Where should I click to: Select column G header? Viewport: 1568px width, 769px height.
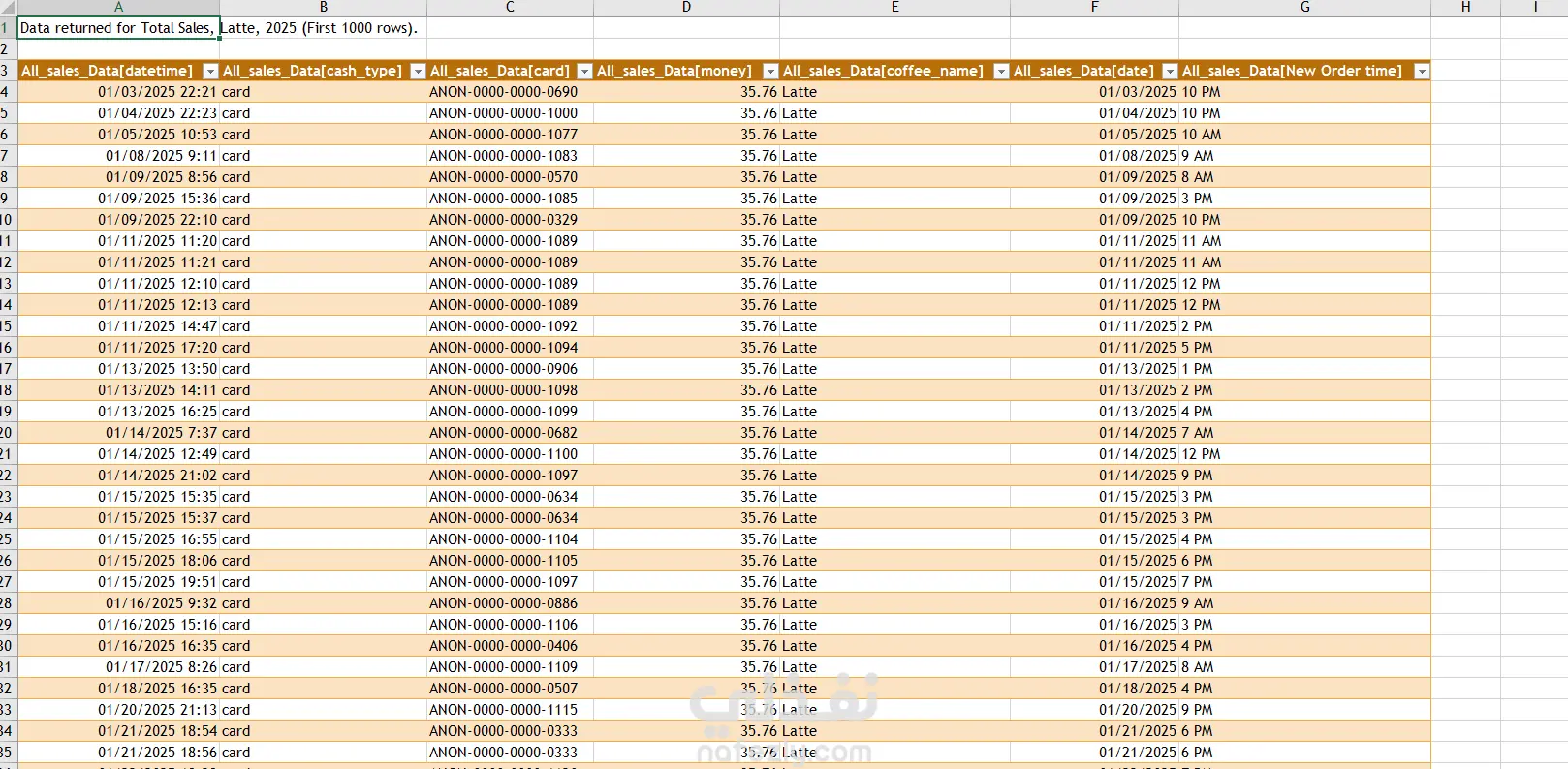click(x=1305, y=7)
